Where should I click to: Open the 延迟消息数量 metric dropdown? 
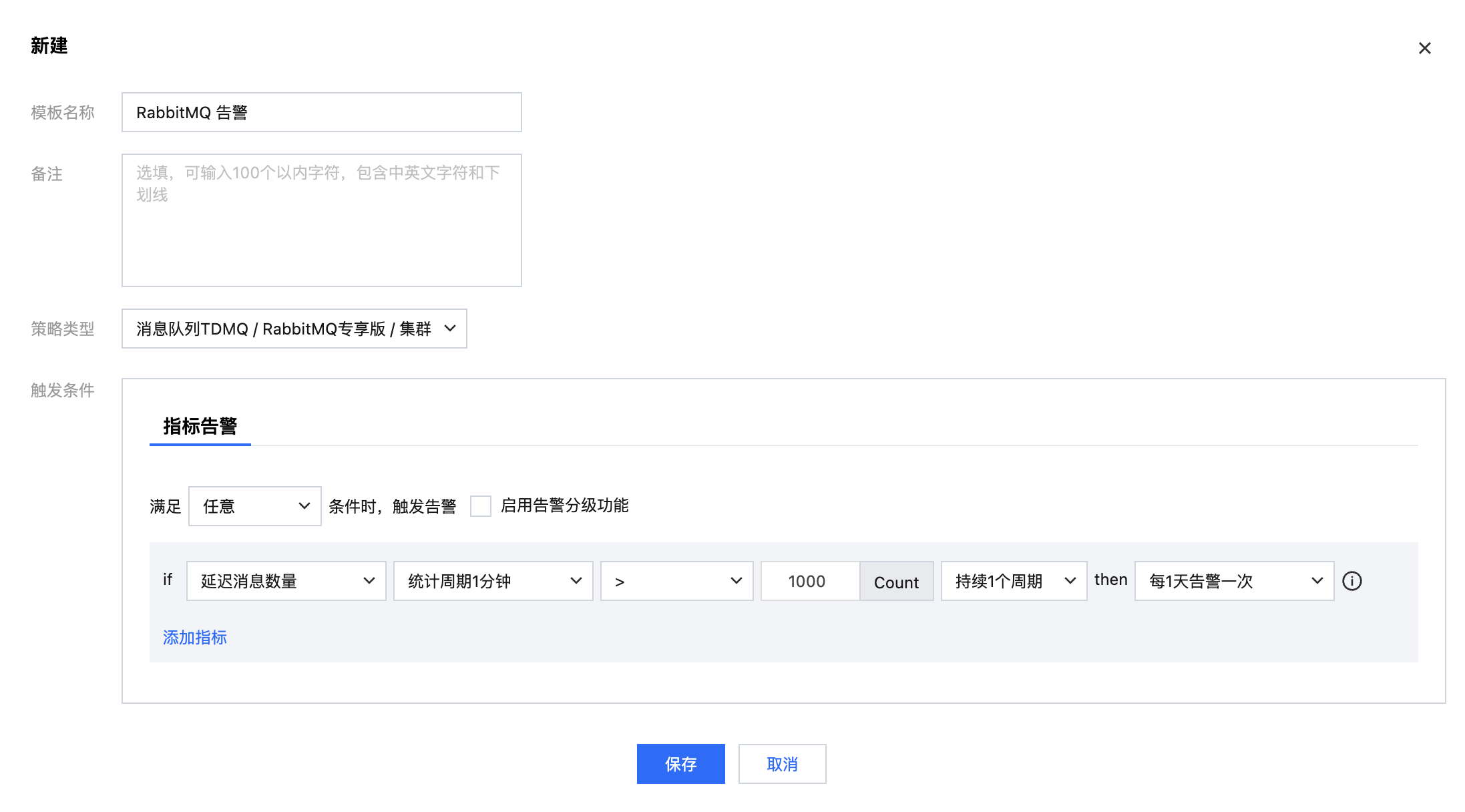coord(286,581)
